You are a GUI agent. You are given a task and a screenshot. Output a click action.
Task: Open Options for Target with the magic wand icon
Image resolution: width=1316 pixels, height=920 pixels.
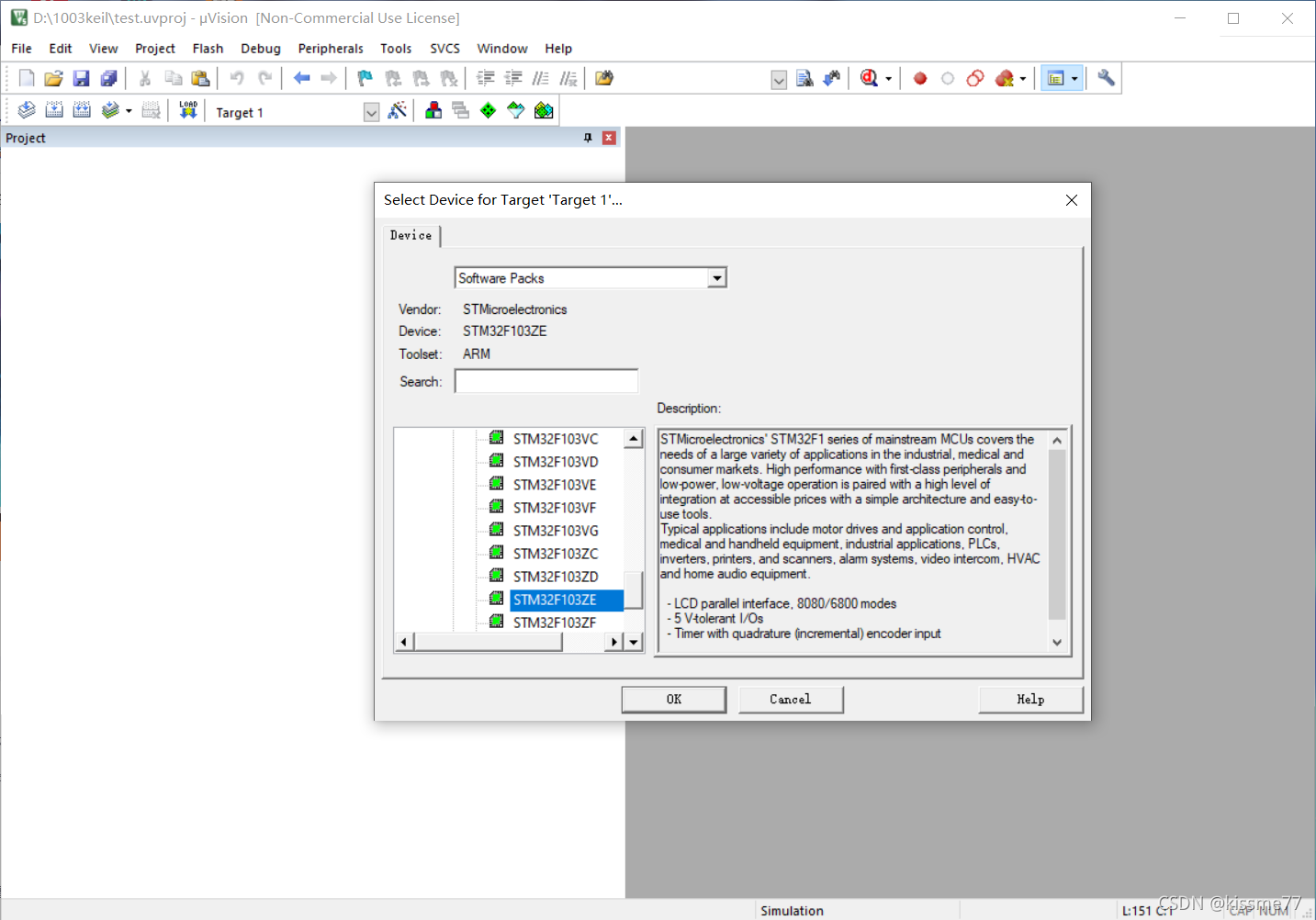coord(397,111)
